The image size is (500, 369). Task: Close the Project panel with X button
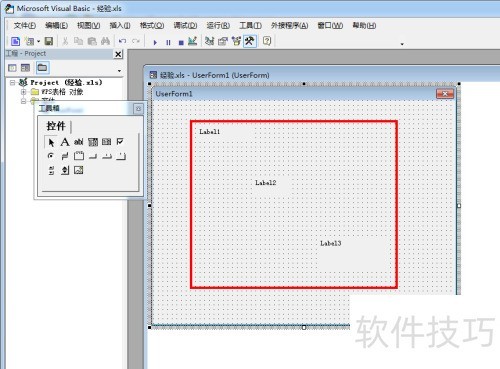pos(118,54)
